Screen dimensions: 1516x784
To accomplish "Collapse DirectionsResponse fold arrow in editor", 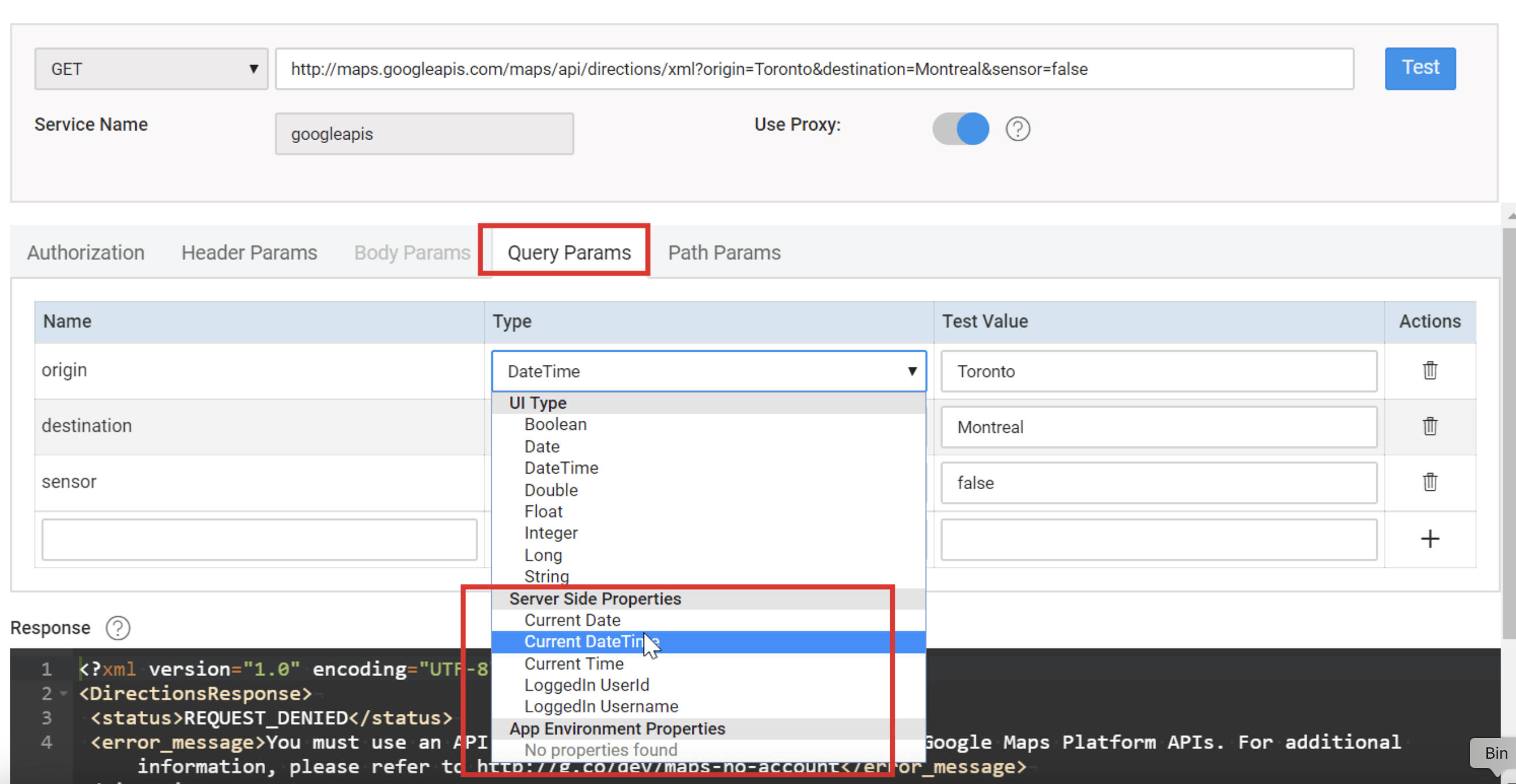I will coord(64,694).
